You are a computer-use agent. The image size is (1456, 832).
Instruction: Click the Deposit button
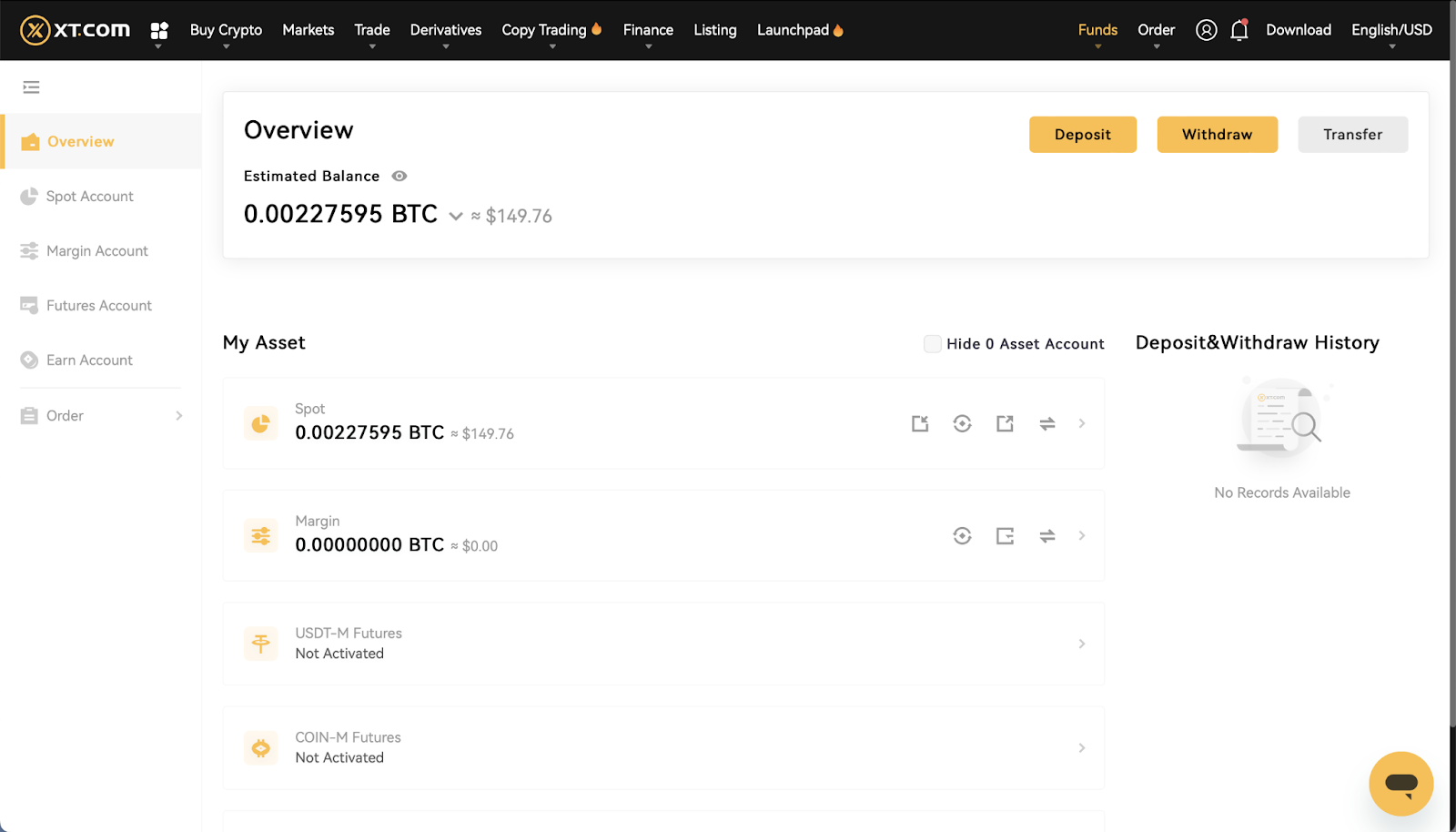point(1082,135)
